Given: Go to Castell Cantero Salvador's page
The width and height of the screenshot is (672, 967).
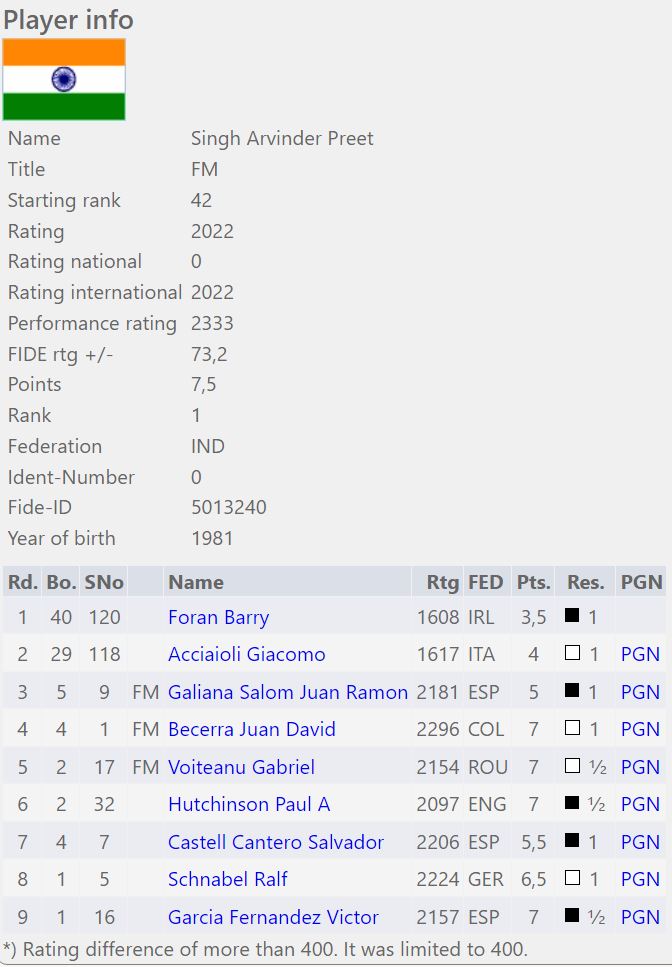Looking at the screenshot, I should [x=275, y=842].
